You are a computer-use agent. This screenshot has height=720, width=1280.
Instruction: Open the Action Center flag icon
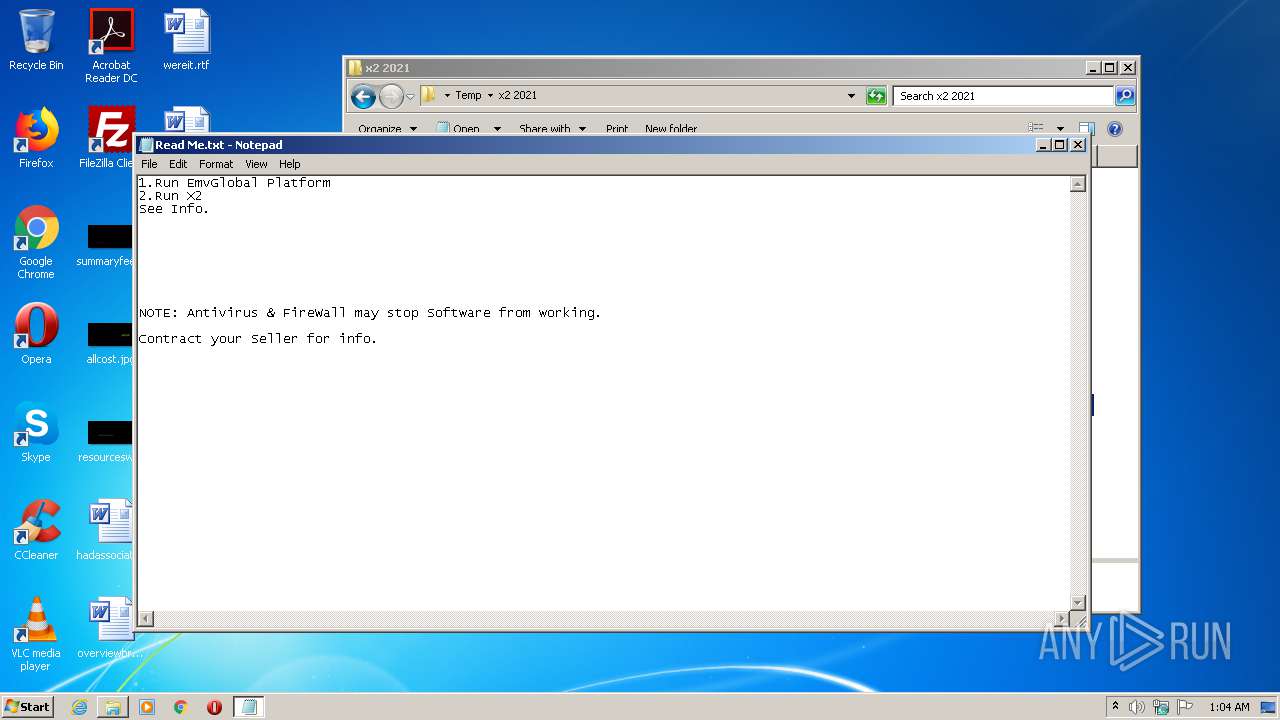coord(1185,707)
